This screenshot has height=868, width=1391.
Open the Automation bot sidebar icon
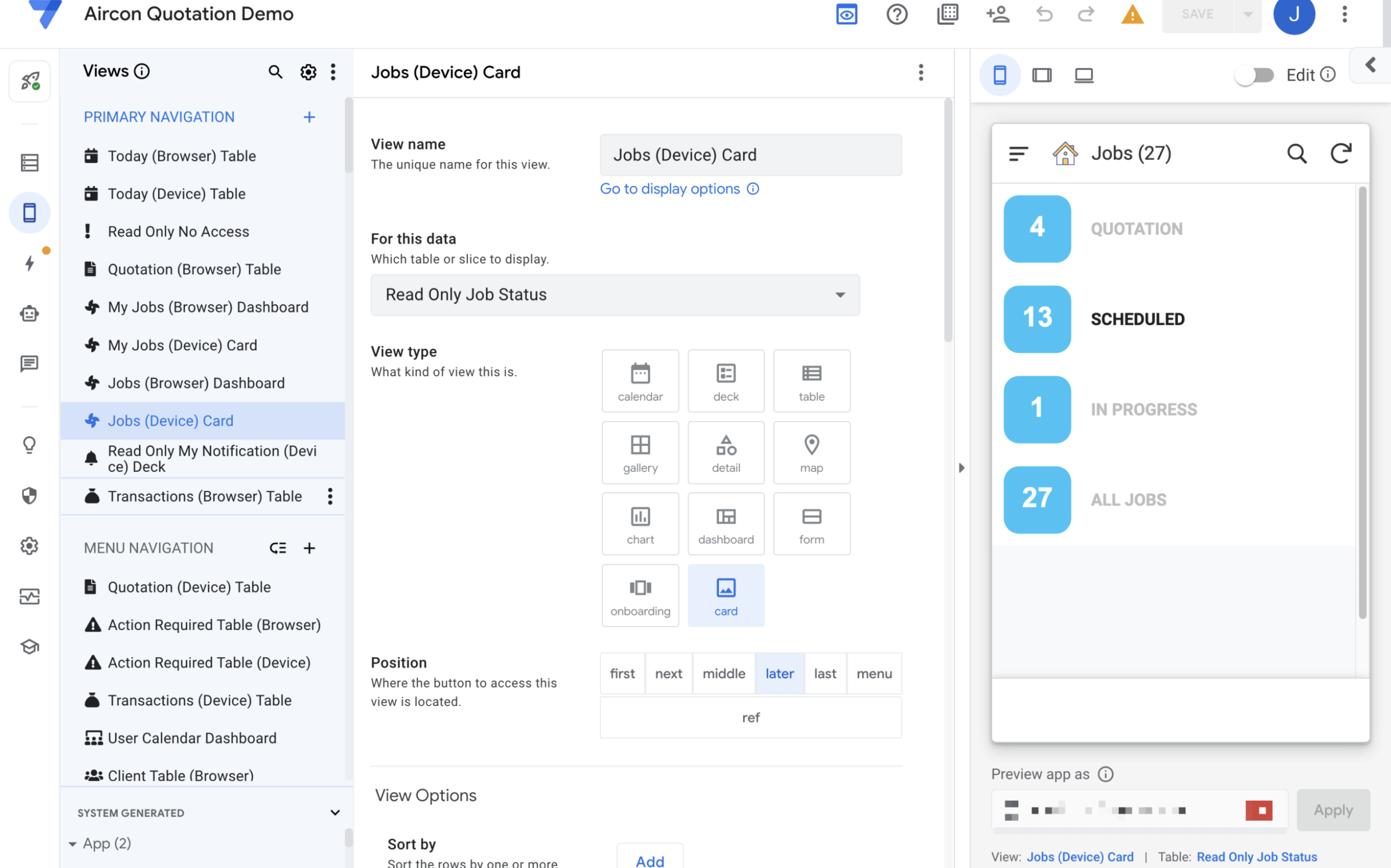pos(30,313)
